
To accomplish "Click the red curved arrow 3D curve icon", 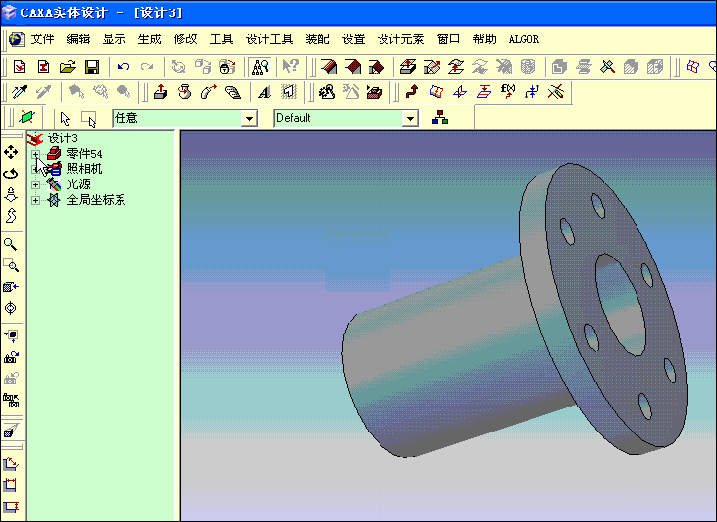I will [412, 92].
